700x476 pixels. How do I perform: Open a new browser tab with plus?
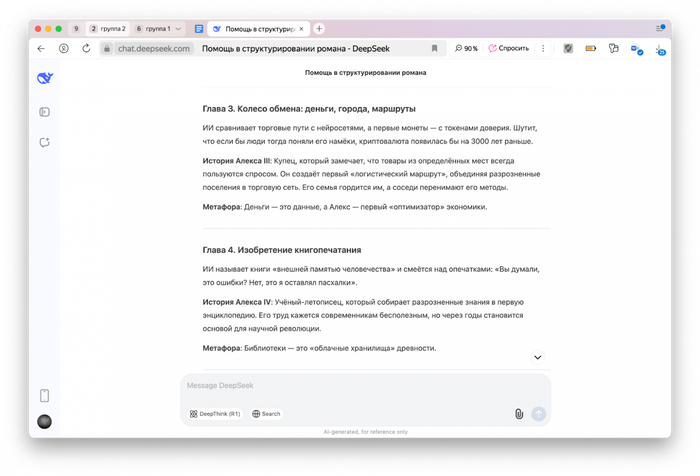(x=319, y=29)
